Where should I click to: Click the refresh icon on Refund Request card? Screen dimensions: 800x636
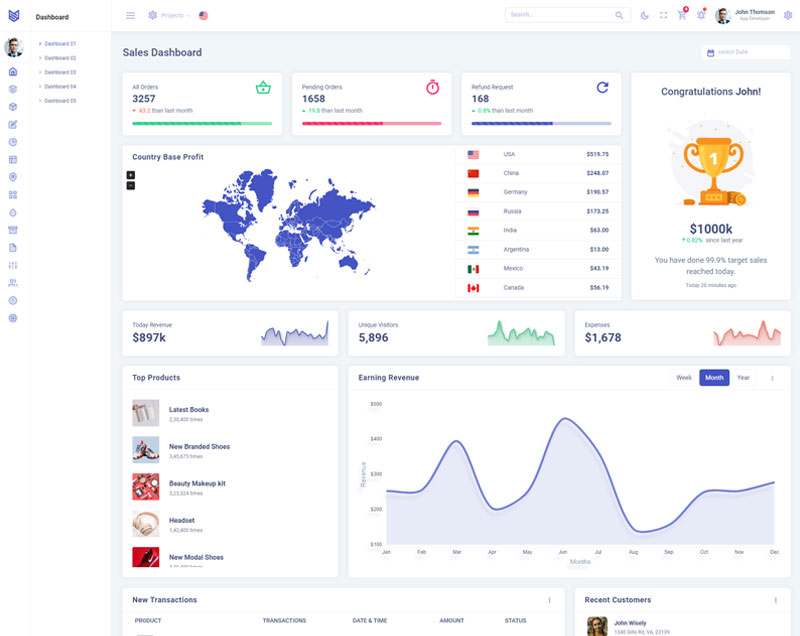602,88
